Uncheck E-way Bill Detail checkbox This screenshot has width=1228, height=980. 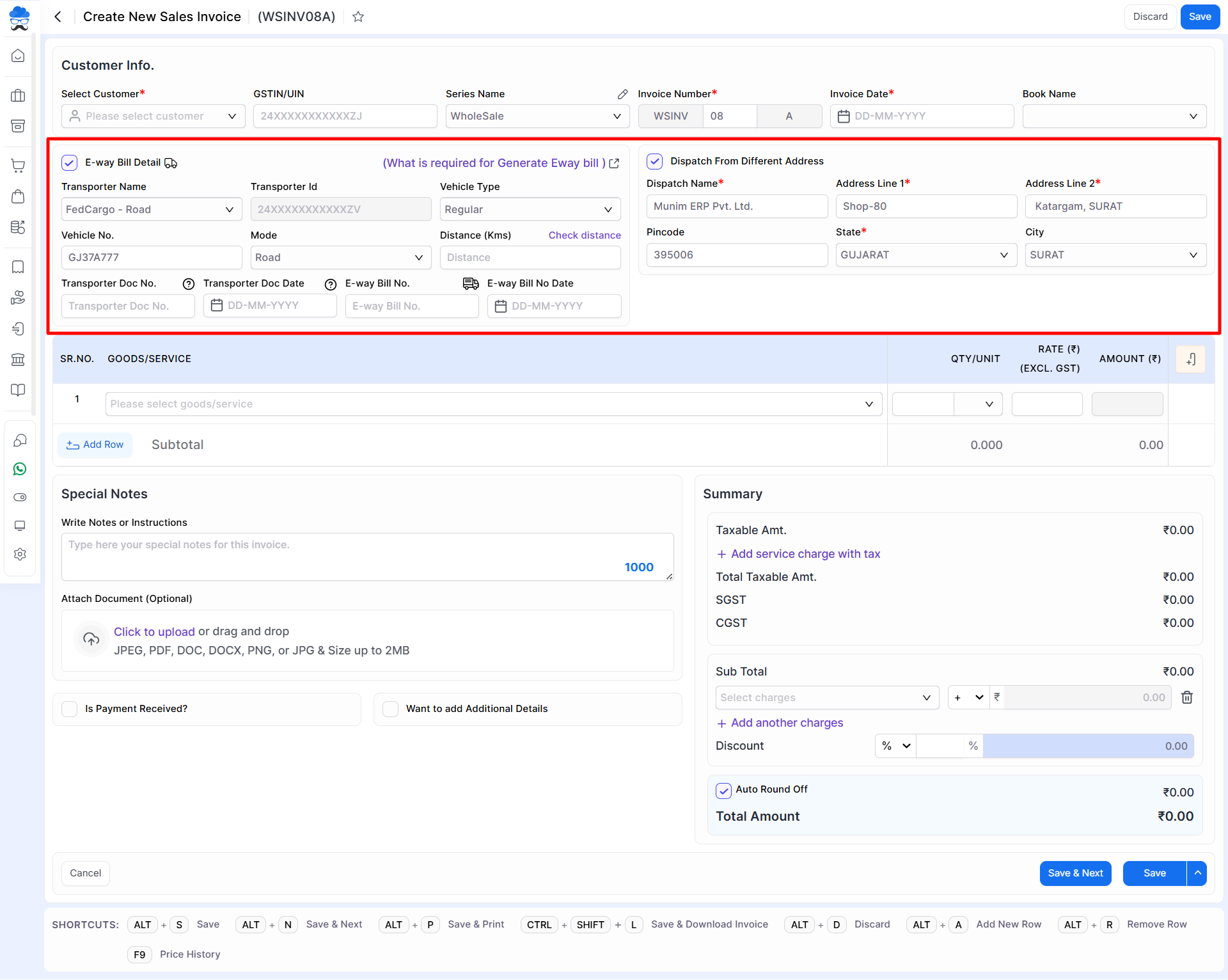(x=70, y=163)
